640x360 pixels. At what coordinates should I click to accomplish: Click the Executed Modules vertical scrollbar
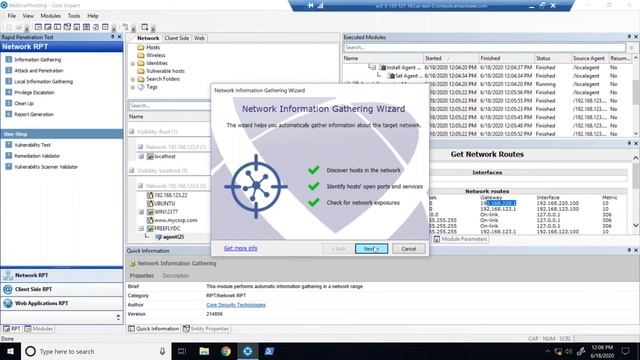(x=636, y=96)
